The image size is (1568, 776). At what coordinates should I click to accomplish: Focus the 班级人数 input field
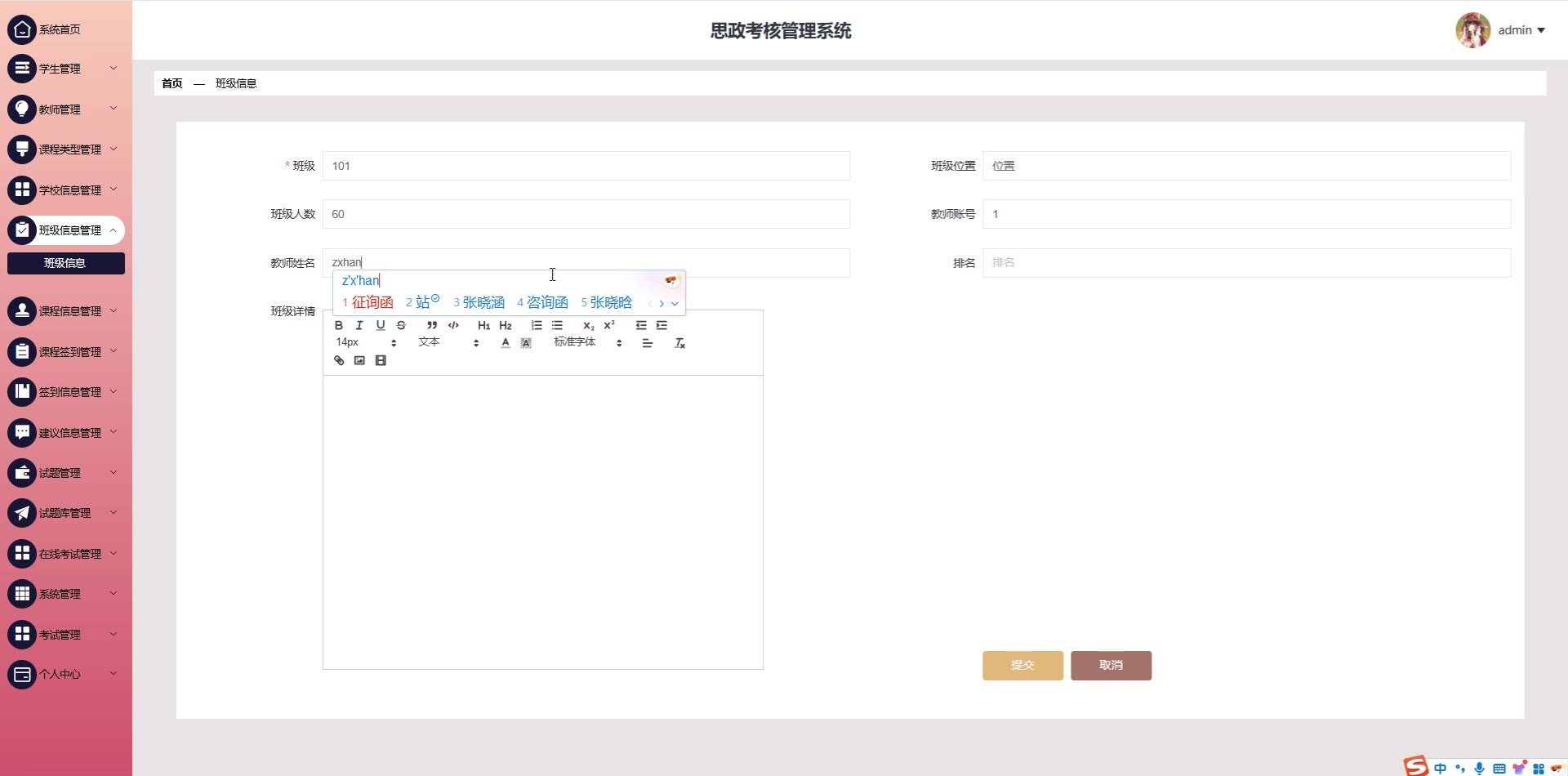click(x=586, y=214)
